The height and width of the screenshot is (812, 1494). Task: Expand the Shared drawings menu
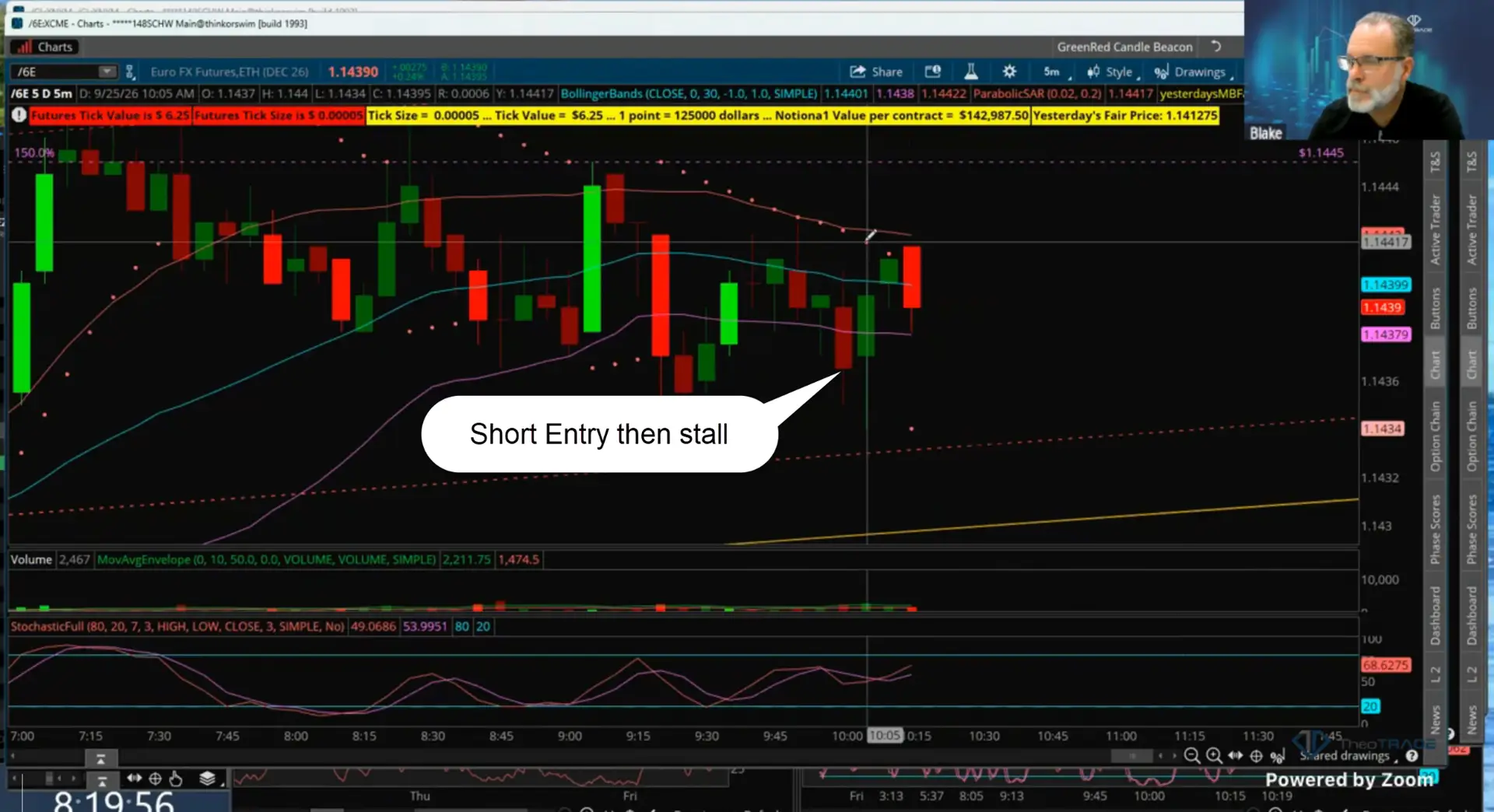coord(1348,756)
